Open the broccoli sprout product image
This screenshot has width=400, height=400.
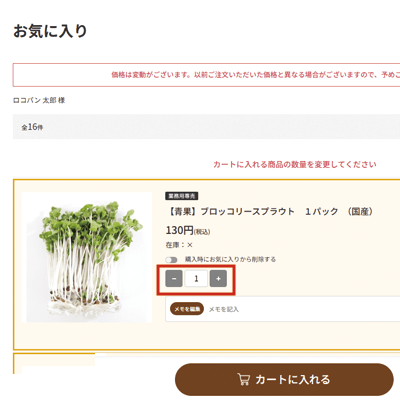point(87,257)
